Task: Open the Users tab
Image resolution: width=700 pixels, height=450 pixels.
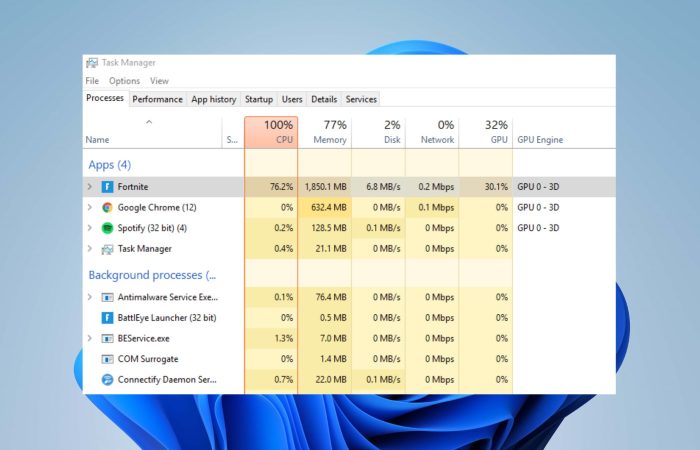Action: pos(292,99)
